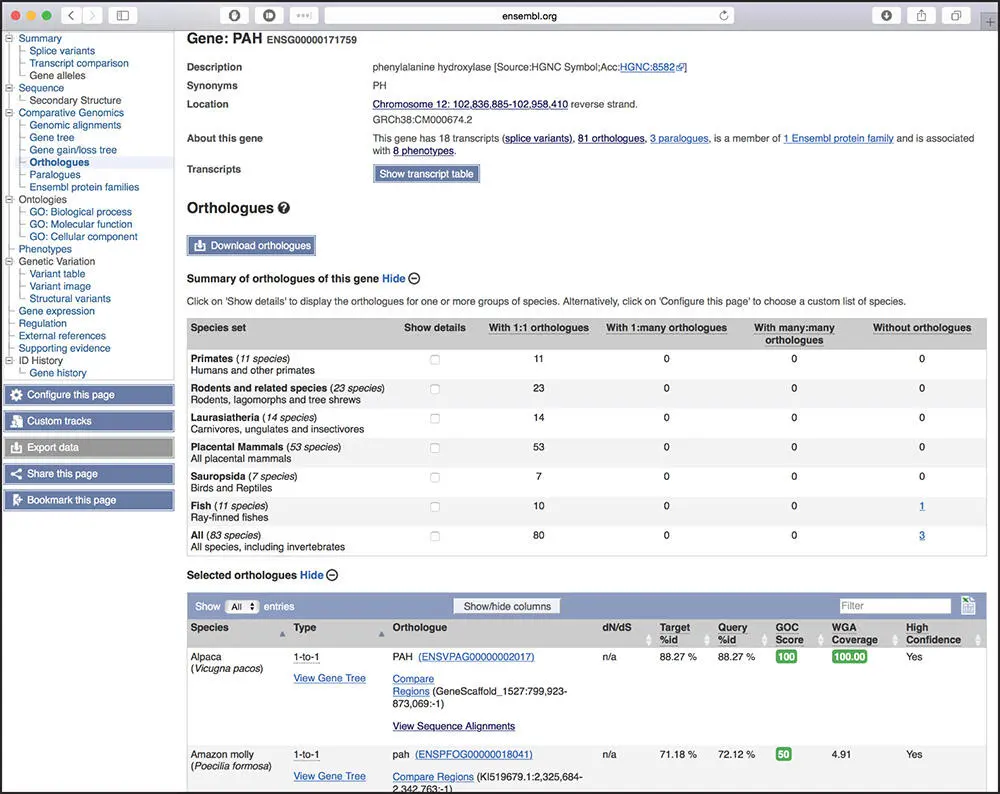Open the Show entries dropdown
Viewport: 1000px width, 794px height.
tap(242, 606)
